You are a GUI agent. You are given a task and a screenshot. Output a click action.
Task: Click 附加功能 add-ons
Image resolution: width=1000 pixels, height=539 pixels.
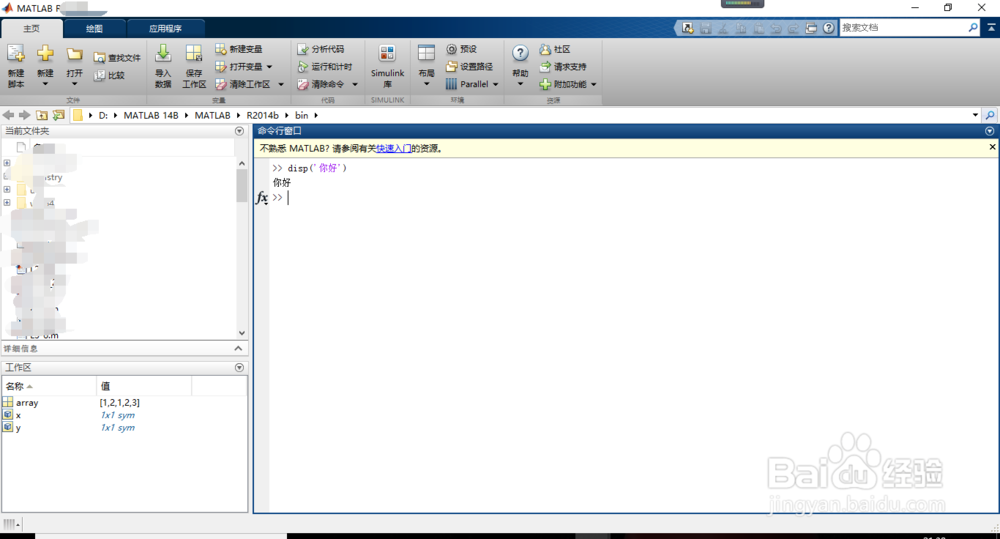563,84
